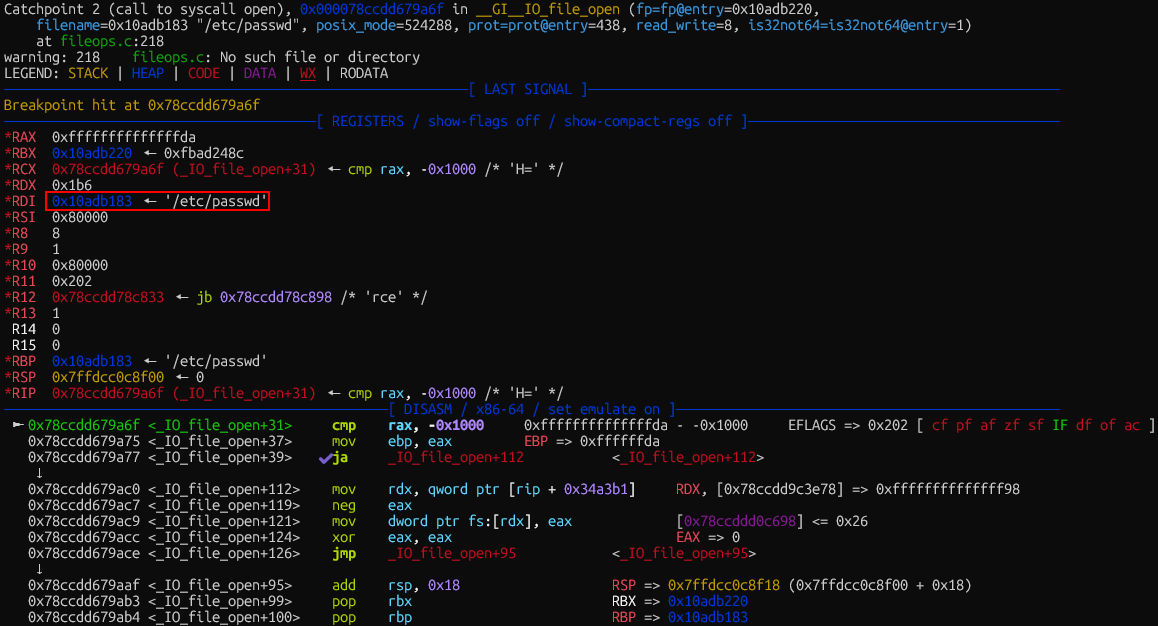1158x626 pixels.
Task: Click the current instruction arrow marker in disassembly
Action: [x=17, y=425]
